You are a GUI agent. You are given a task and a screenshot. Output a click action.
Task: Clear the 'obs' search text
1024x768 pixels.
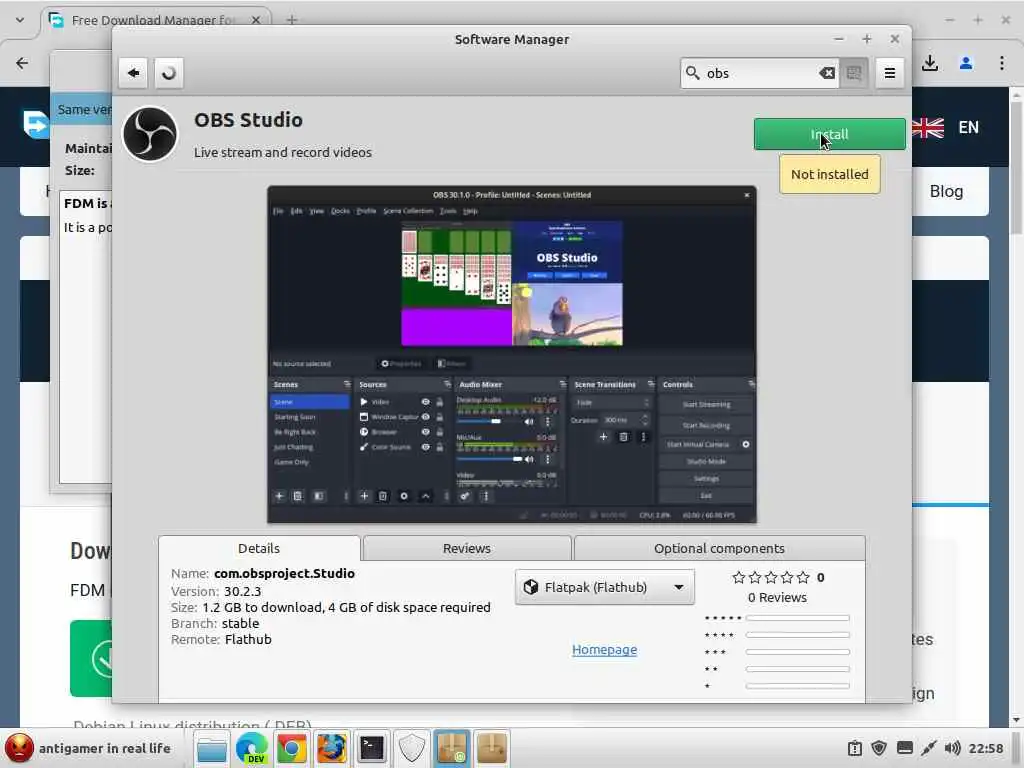[x=827, y=72]
